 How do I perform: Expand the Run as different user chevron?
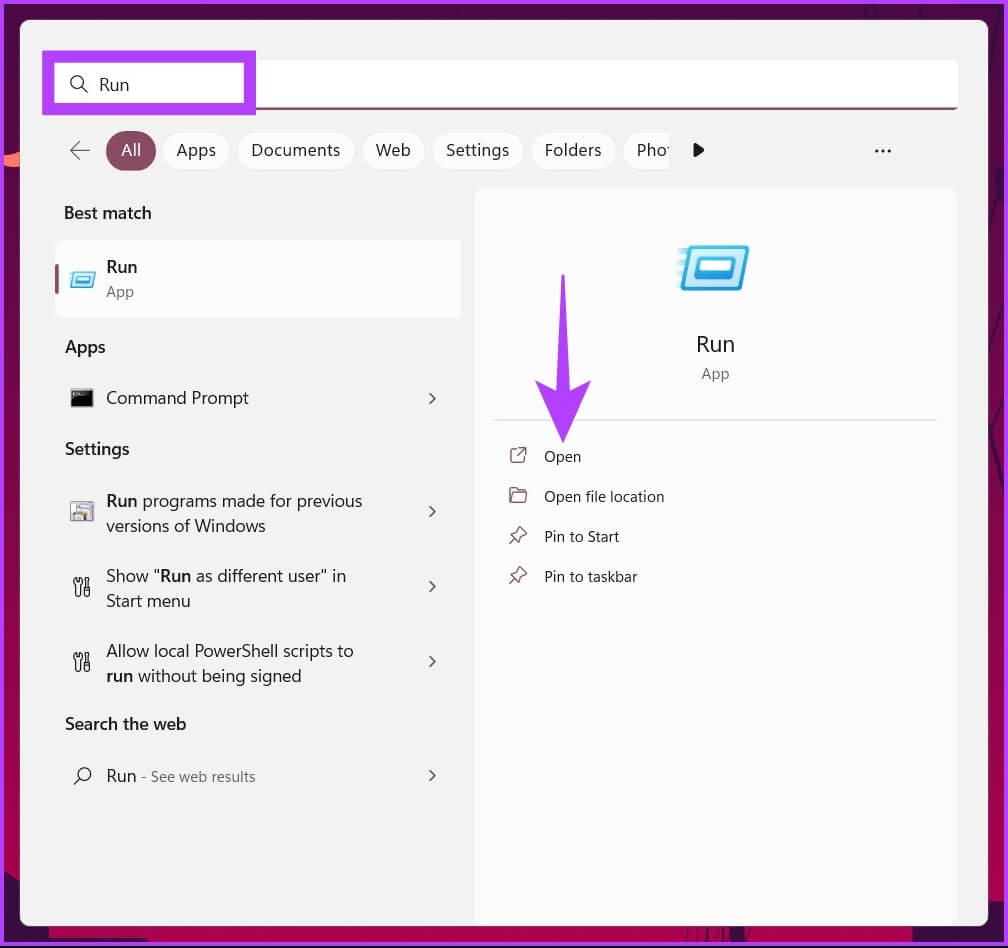click(432, 587)
